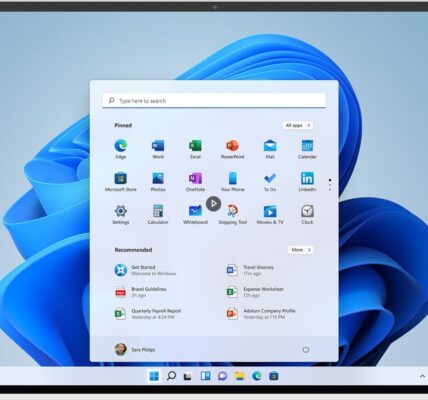Image resolution: width=428 pixels, height=400 pixels.
Task: Start the PowerPoint app
Action: [x=233, y=149]
